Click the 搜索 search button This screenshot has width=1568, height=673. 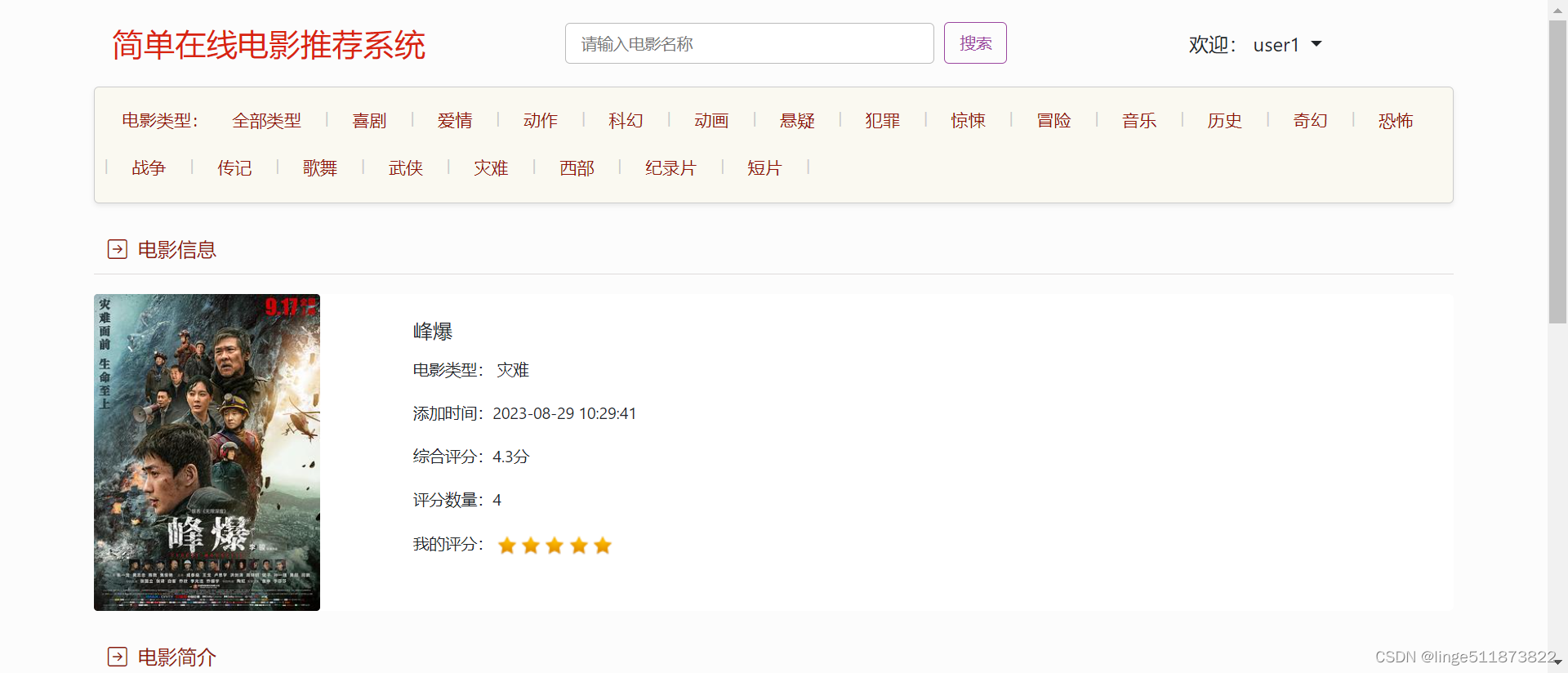[x=975, y=42]
